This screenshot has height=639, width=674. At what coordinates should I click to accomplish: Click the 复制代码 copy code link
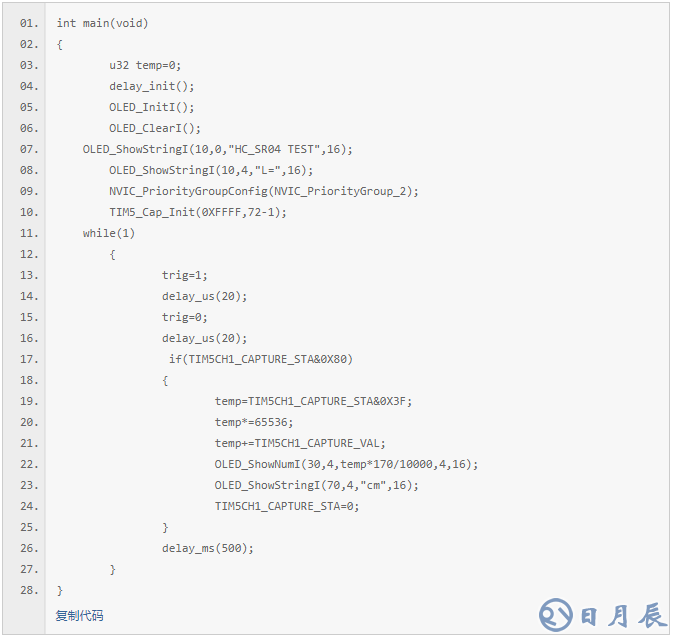(x=79, y=615)
